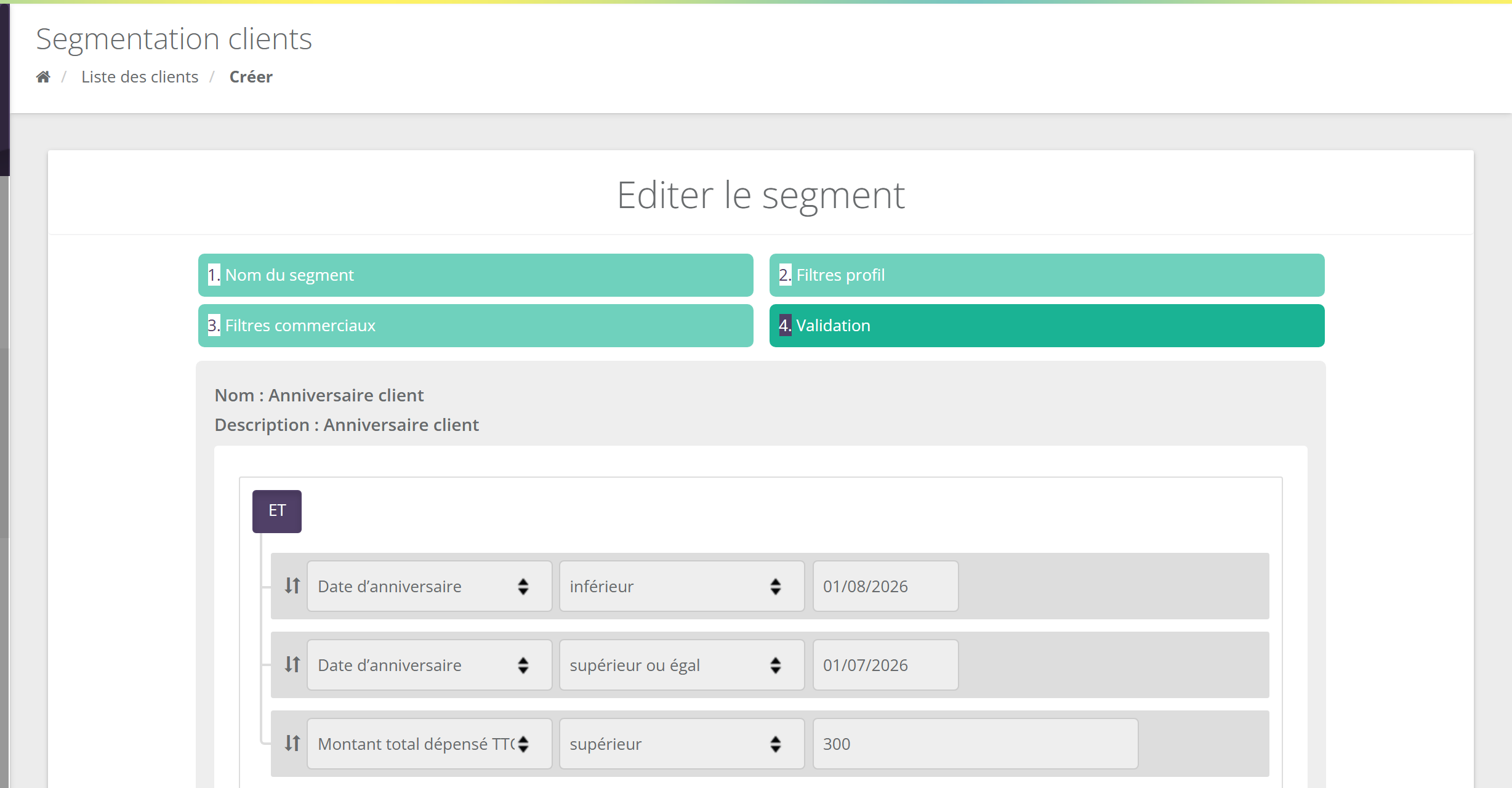This screenshot has width=1512, height=788.
Task: Grab sort handle of Montant total dépensé row
Action: [292, 743]
